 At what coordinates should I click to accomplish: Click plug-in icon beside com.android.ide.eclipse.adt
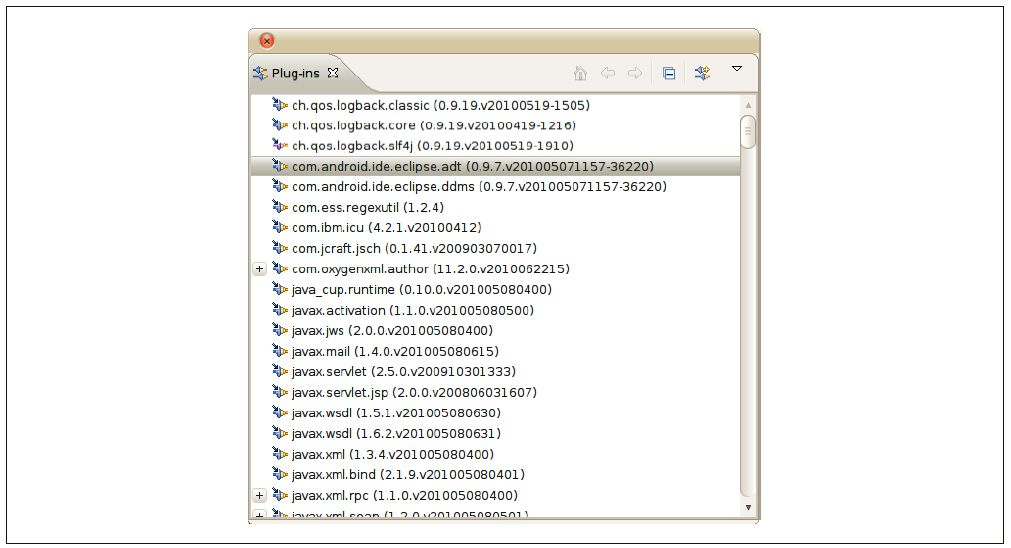[280, 166]
